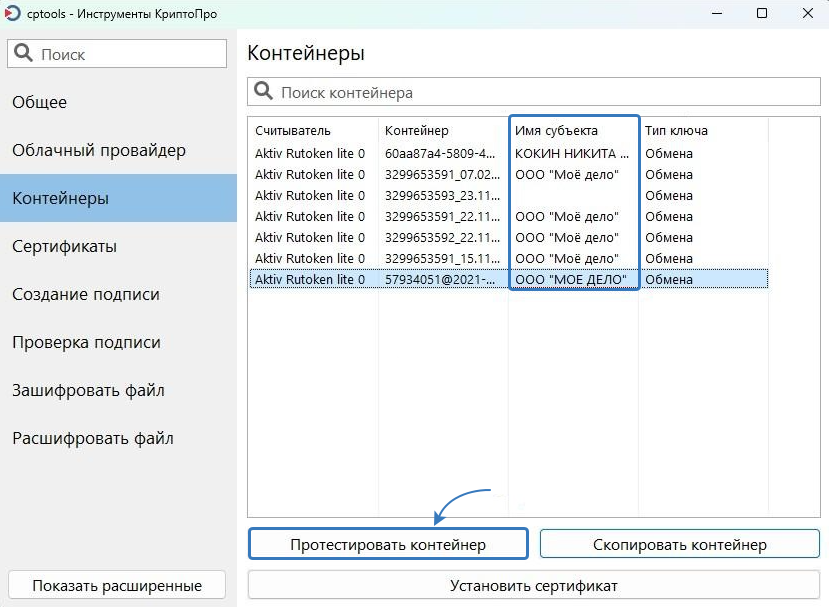This screenshot has width=829, height=607.
Task: Click the Установить сертификат button
Action: click(x=533, y=585)
